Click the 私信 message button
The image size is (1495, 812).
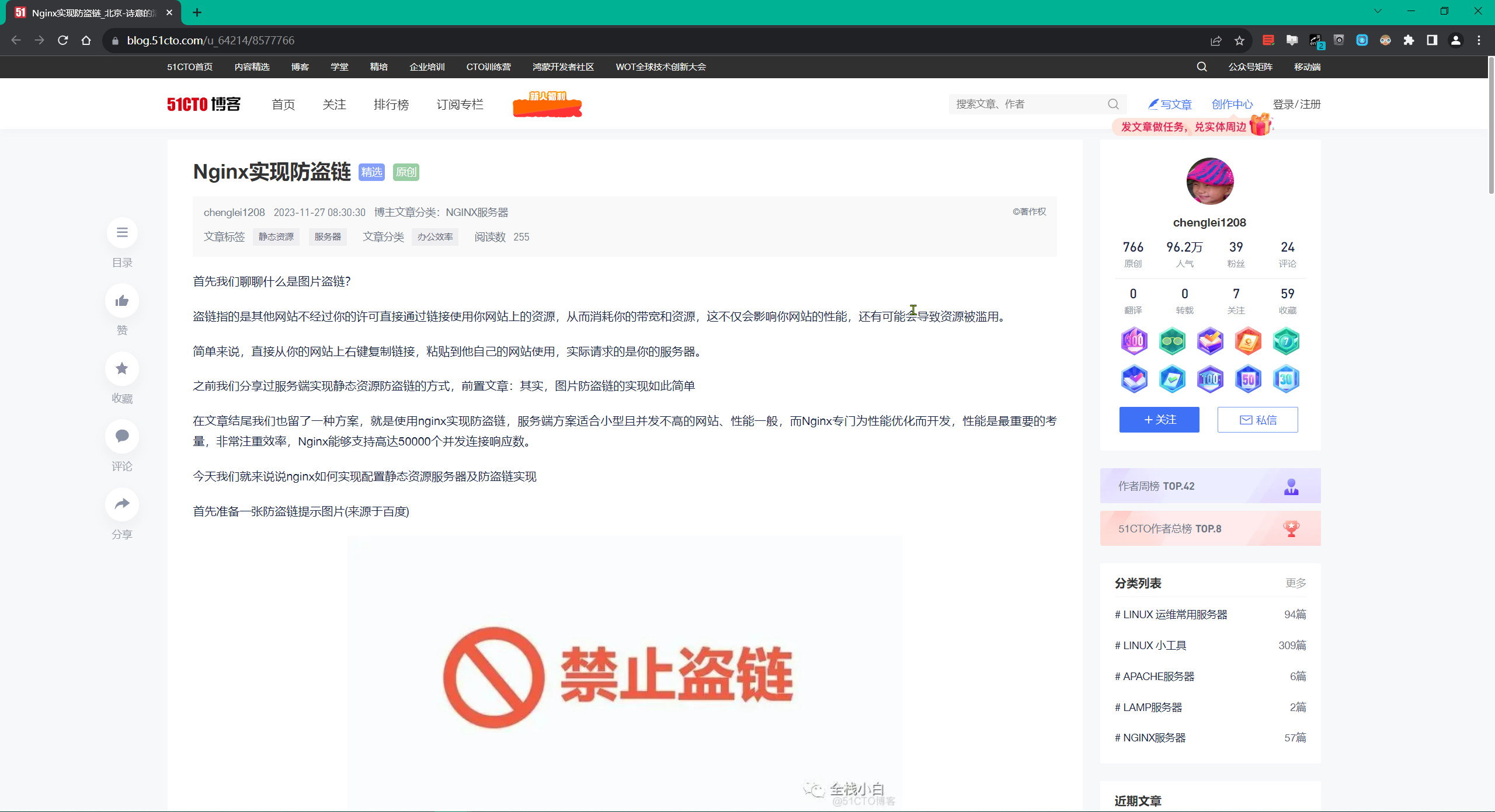1257,420
